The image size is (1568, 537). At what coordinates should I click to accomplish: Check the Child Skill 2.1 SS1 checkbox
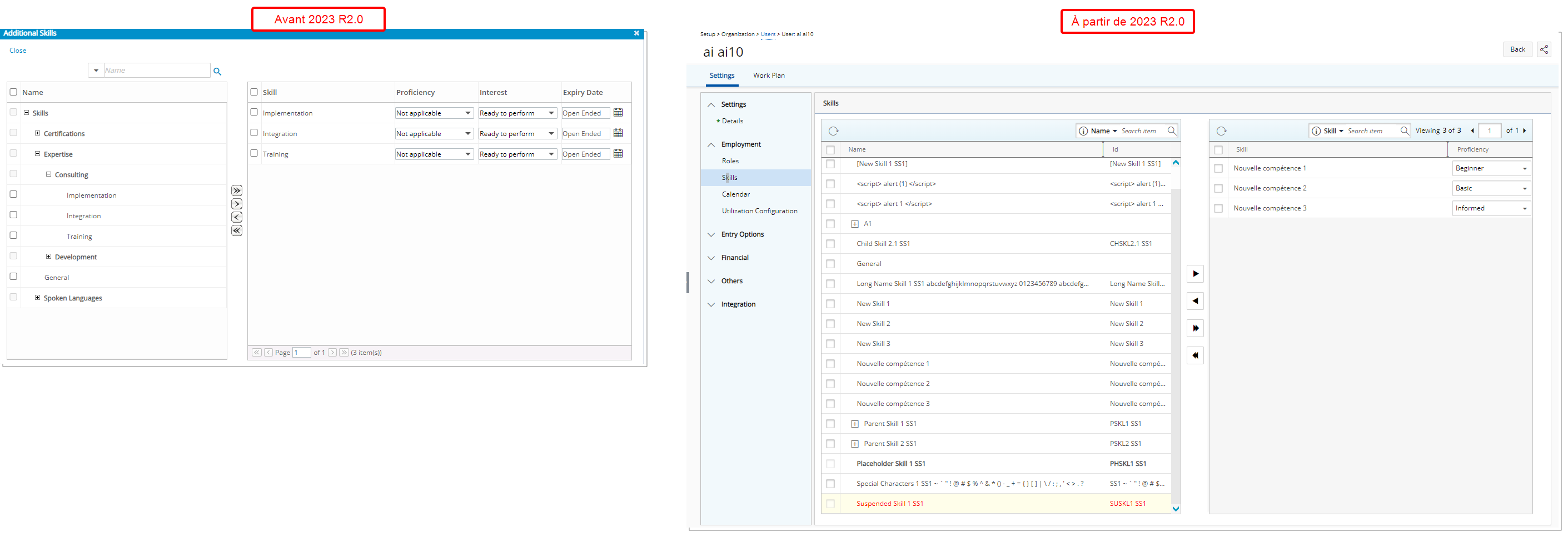point(830,244)
